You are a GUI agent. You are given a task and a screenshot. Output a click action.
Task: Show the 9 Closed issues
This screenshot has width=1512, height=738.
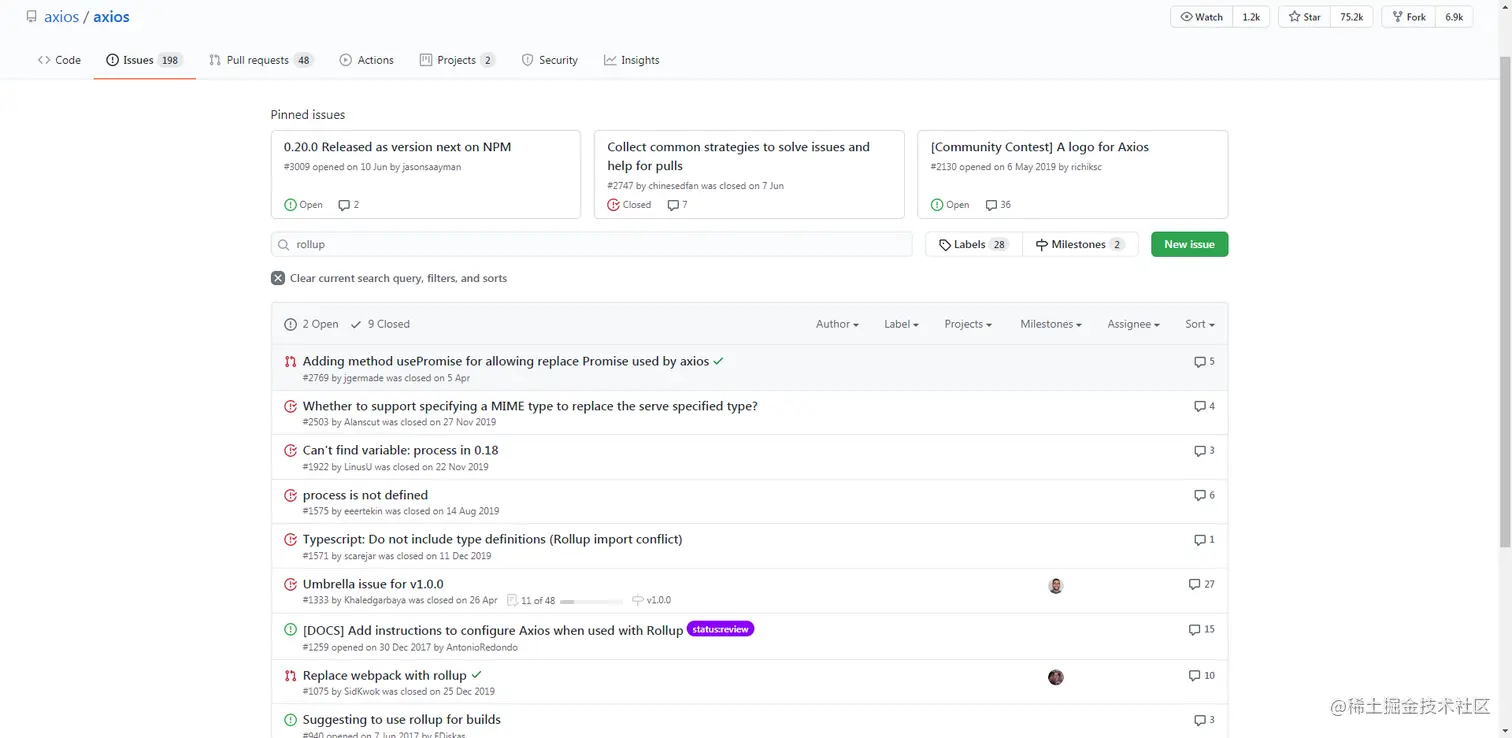[380, 324]
